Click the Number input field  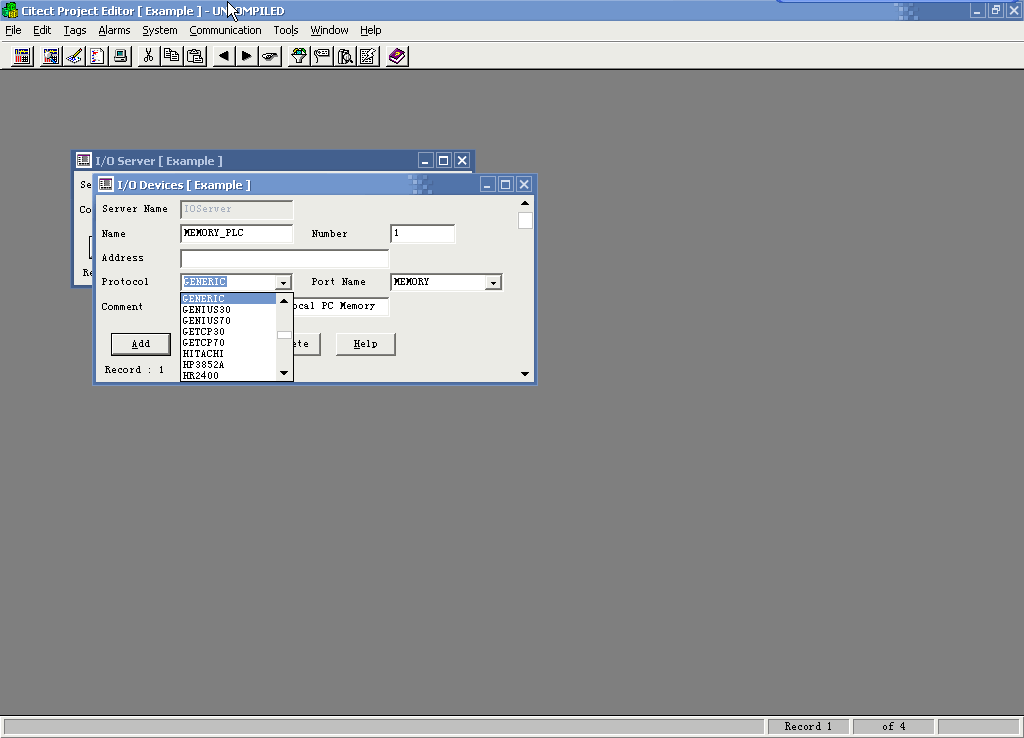[423, 233]
